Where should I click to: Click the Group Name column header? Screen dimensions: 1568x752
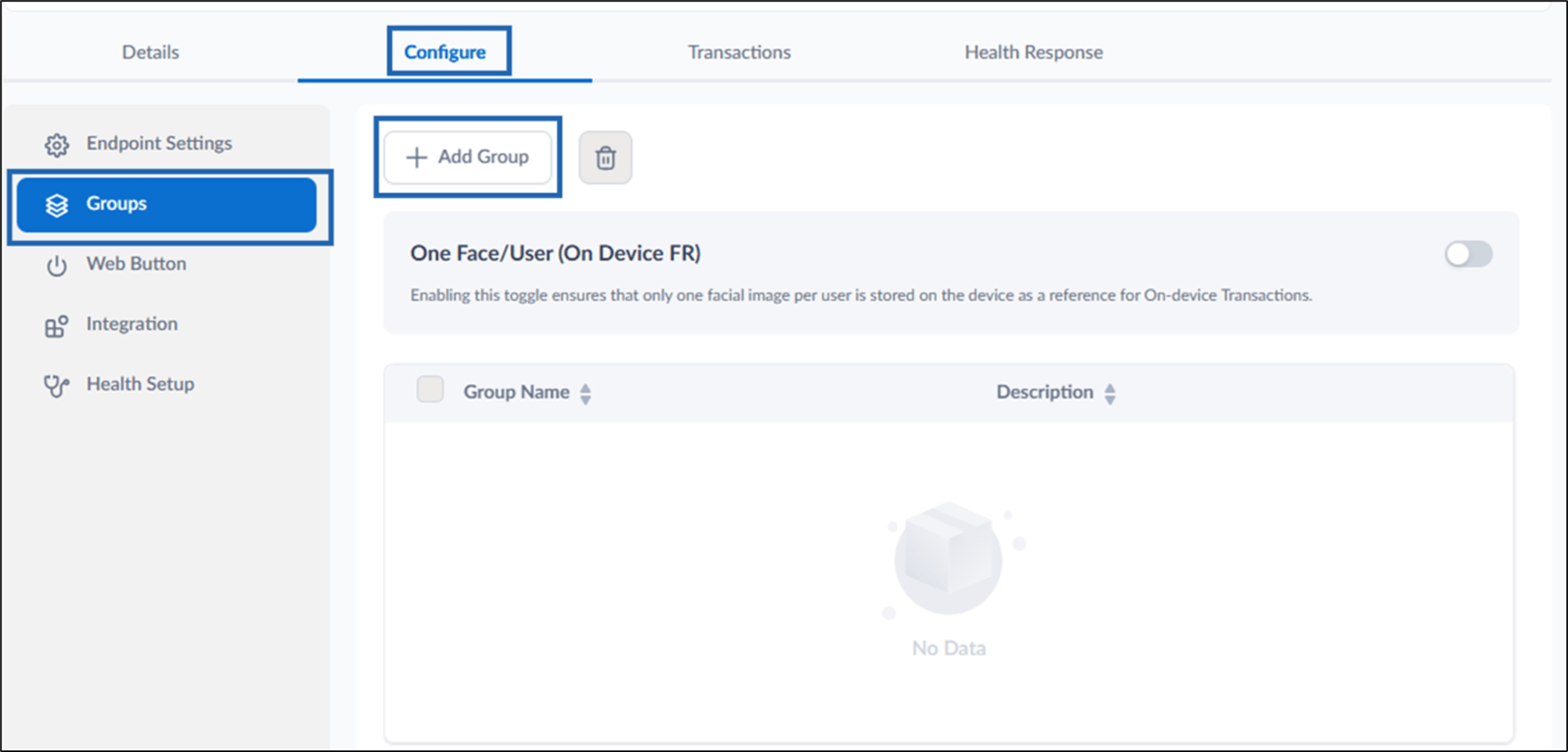coord(516,392)
